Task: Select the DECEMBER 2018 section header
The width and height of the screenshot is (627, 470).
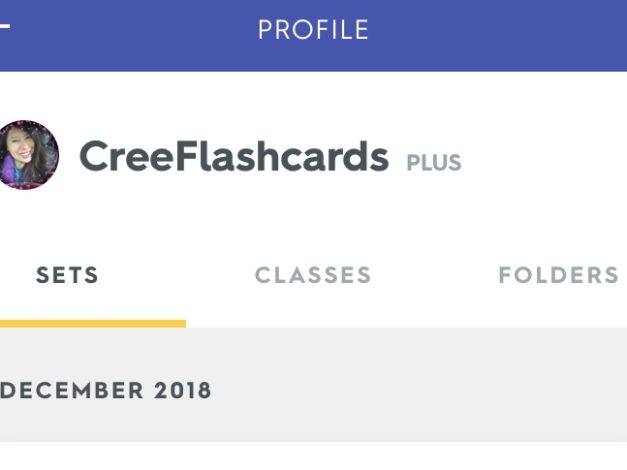Action: pyautogui.click(x=106, y=390)
